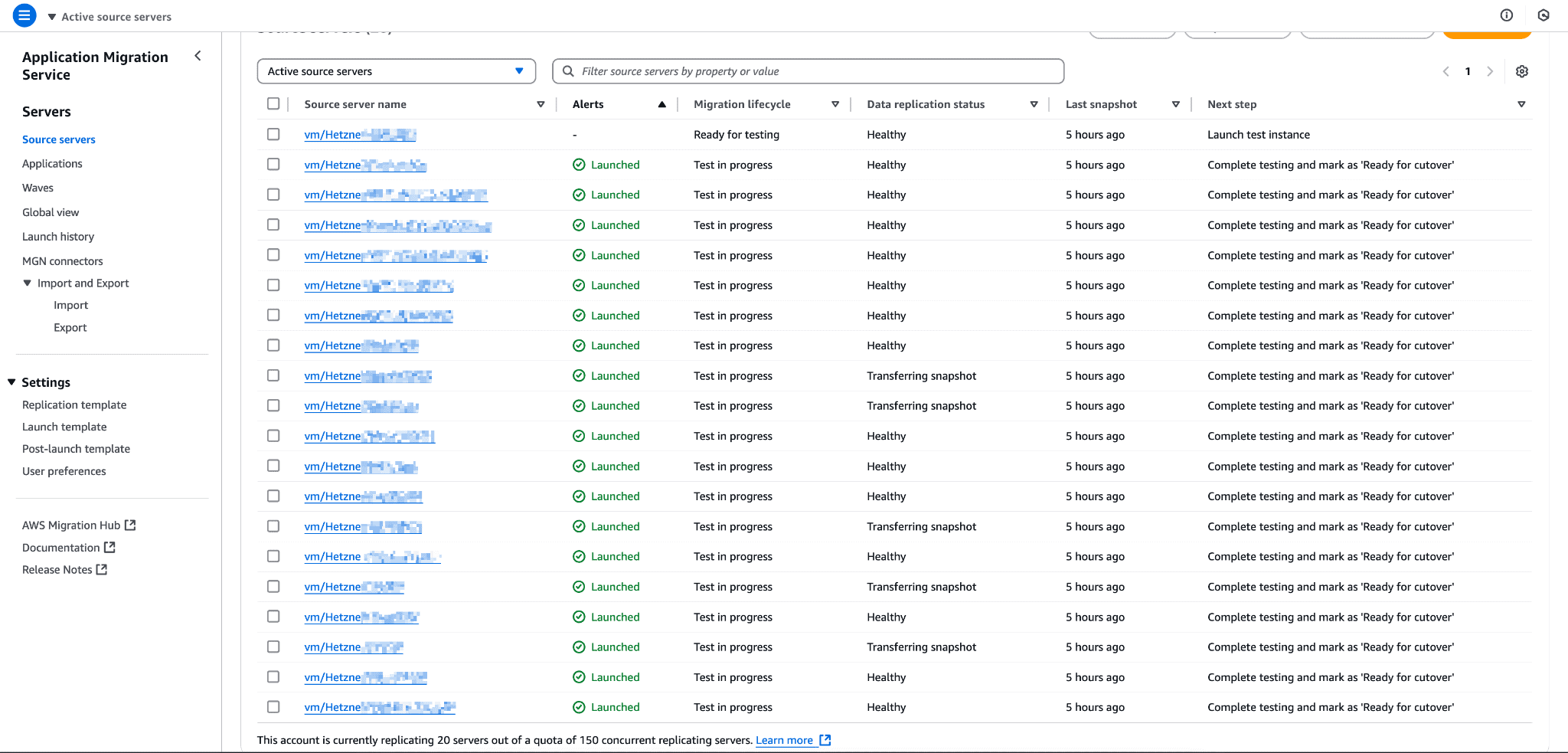Screen dimensions: 1568x753
Task: Tick the checkbox of the fifth server row
Action: 273,254
